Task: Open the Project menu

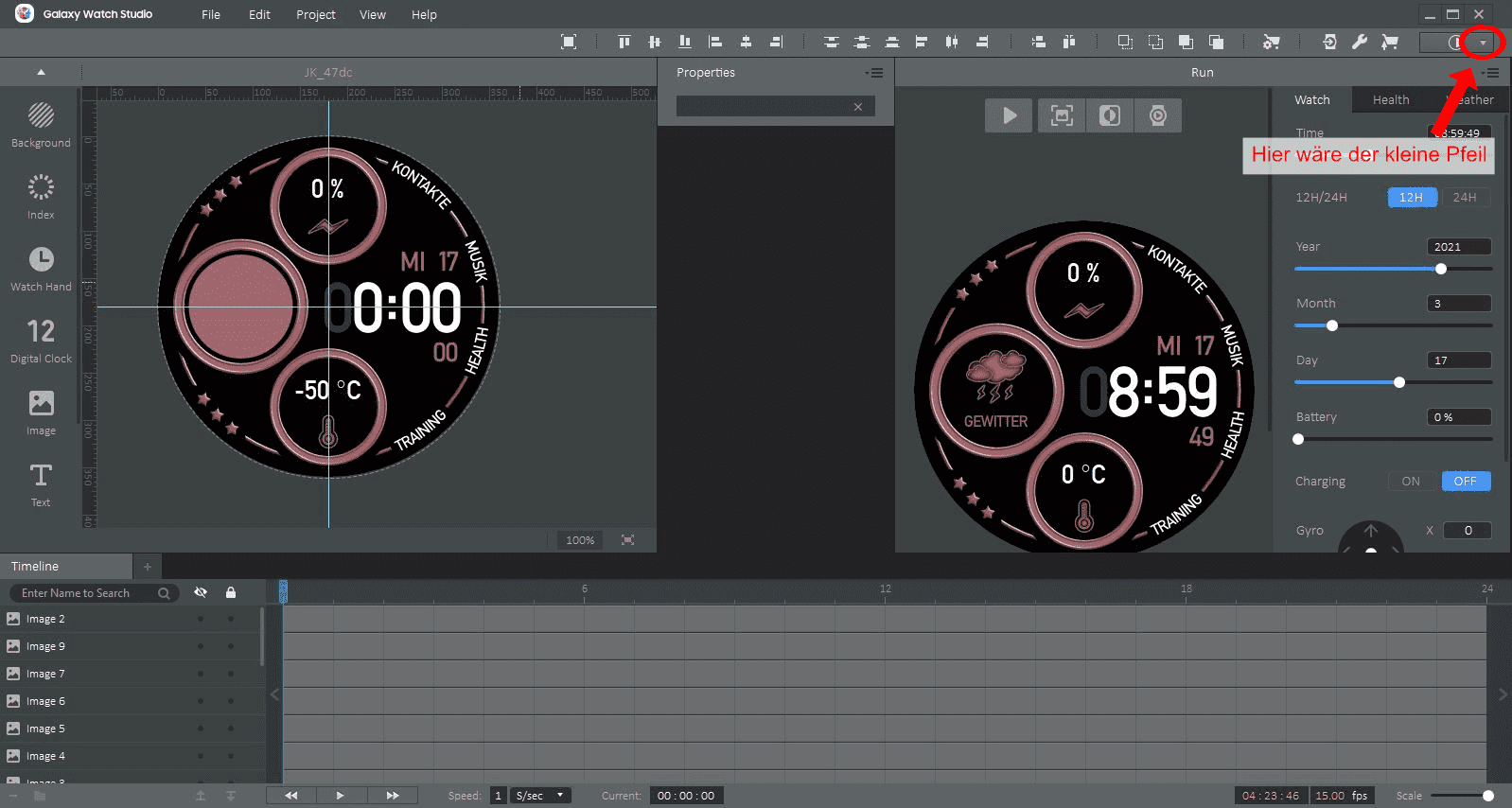Action: point(315,14)
